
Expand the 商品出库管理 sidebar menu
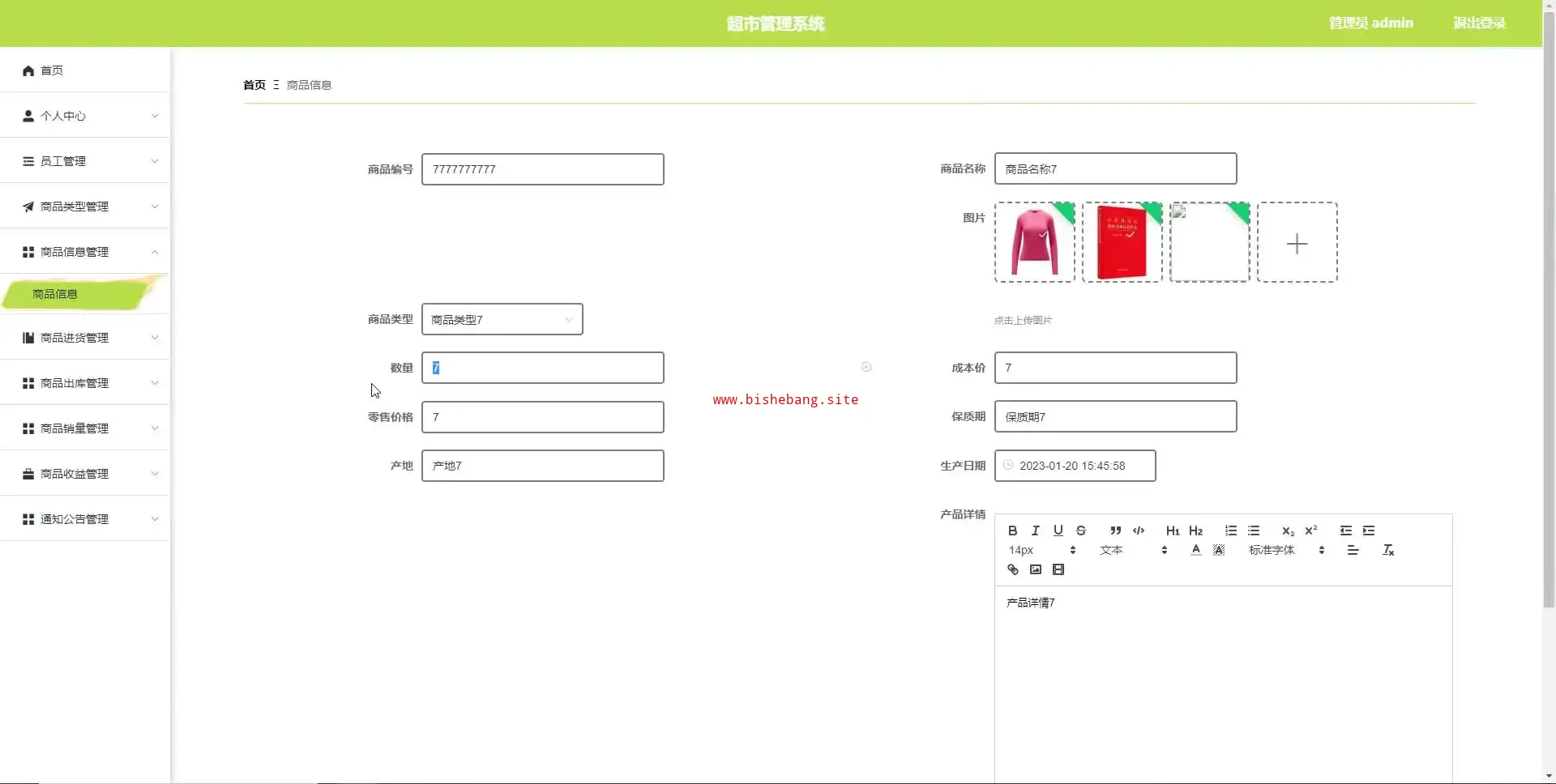tap(84, 383)
